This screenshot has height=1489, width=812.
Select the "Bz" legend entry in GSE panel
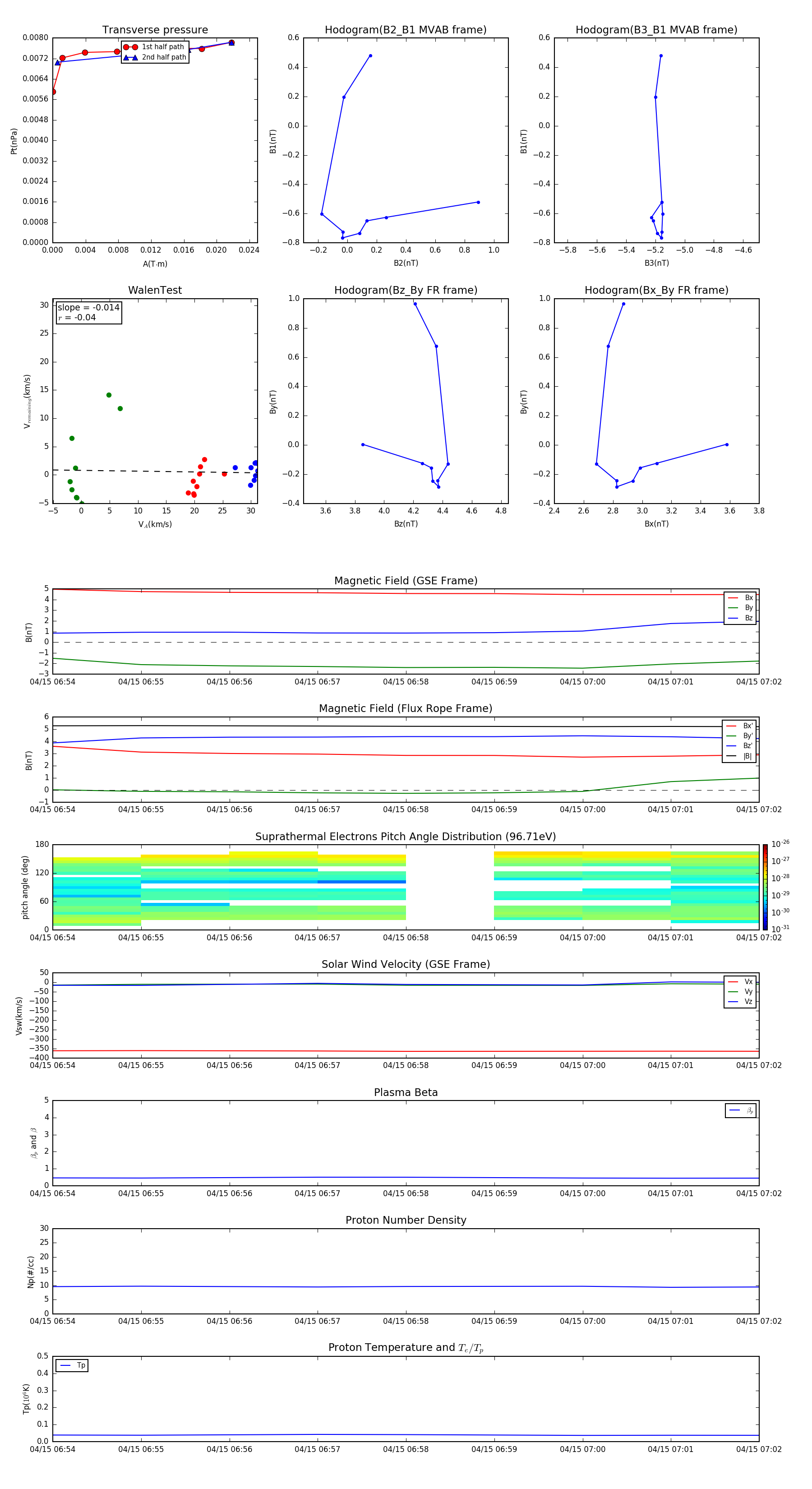740,618
